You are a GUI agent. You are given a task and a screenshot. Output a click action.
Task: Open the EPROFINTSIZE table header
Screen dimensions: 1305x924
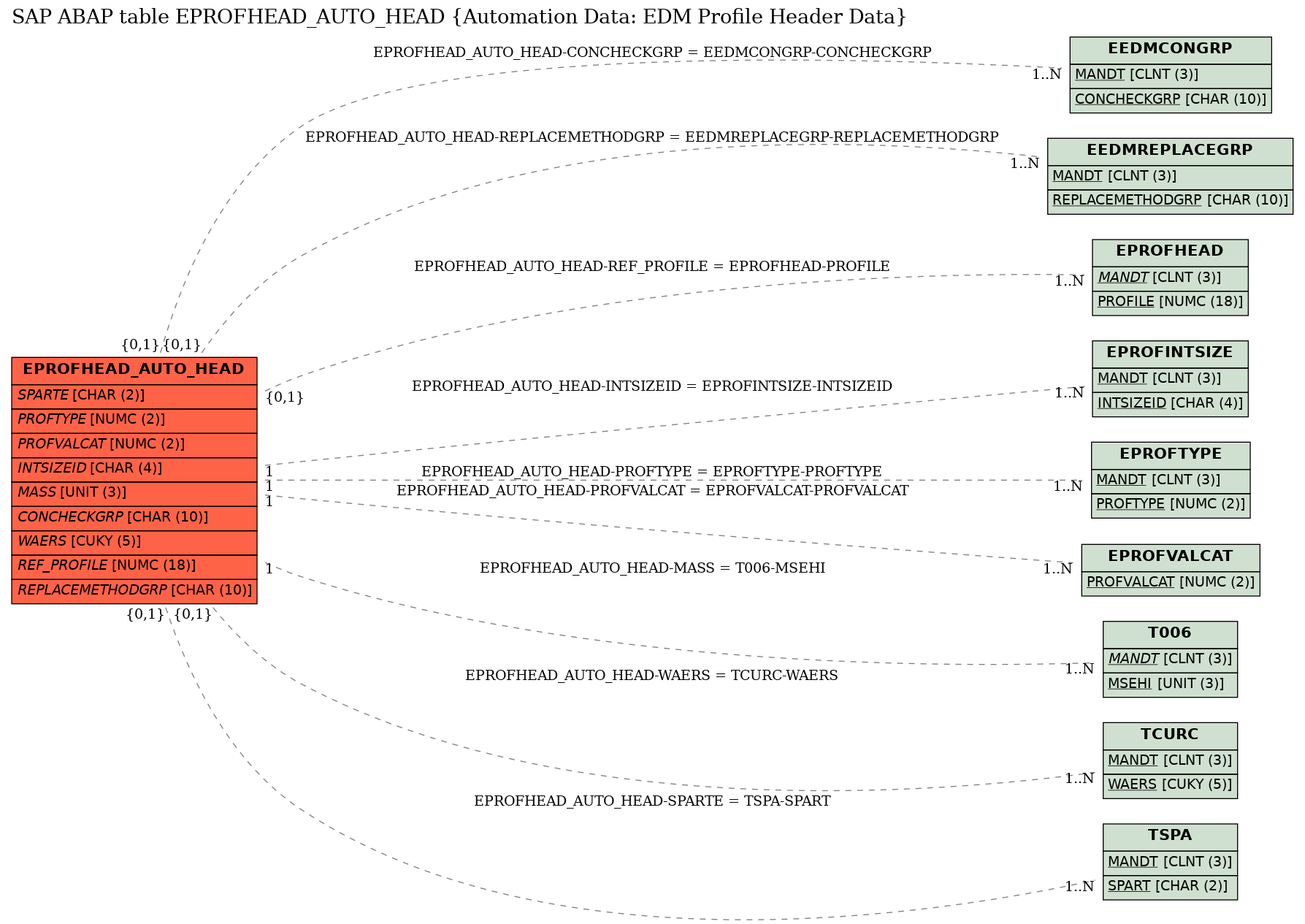tap(1170, 354)
